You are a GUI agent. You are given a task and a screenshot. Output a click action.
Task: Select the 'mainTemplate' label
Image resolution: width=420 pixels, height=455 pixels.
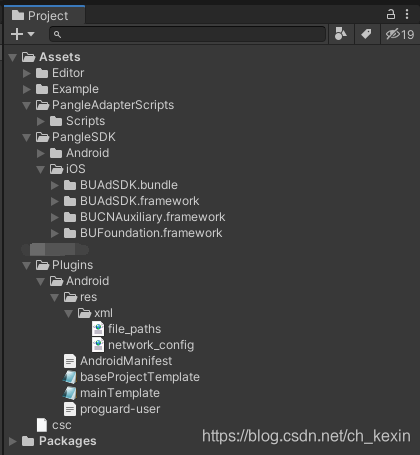click(120, 393)
